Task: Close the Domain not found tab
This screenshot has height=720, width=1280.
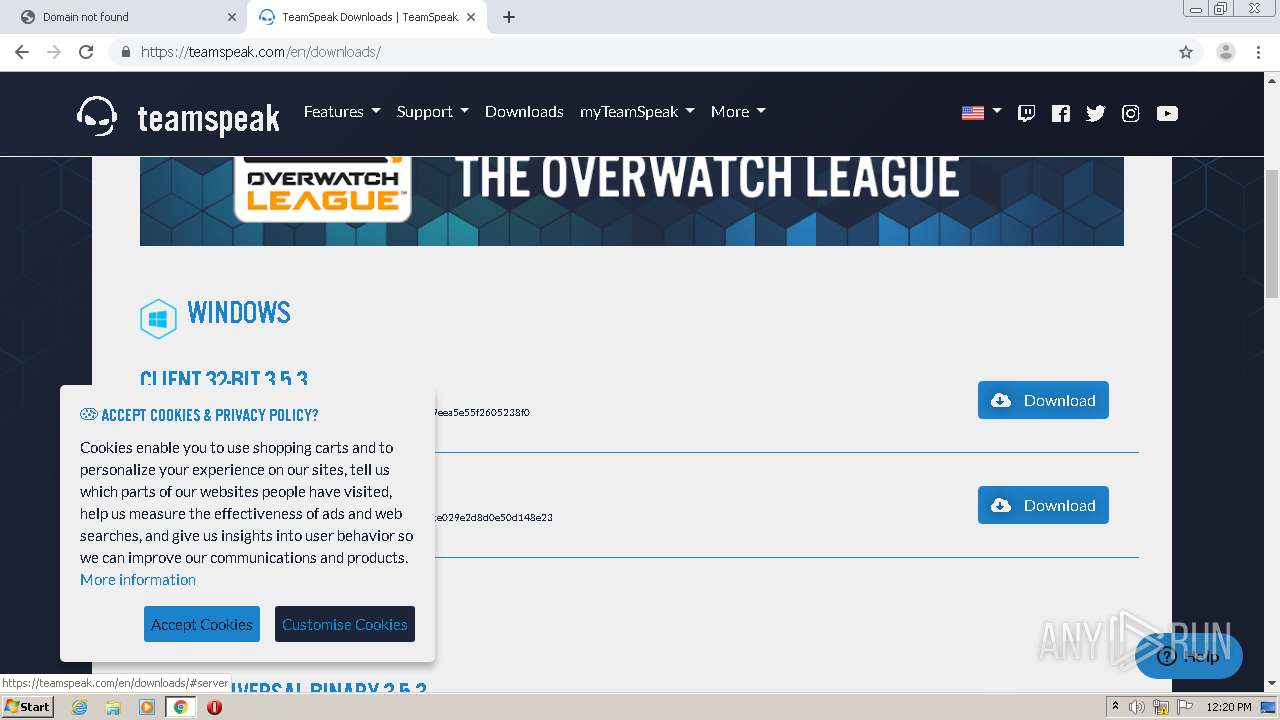Action: [x=232, y=17]
